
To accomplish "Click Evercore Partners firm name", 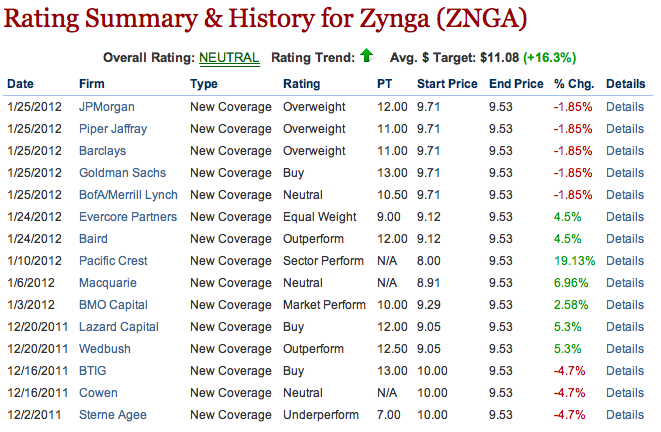I will click(128, 216).
